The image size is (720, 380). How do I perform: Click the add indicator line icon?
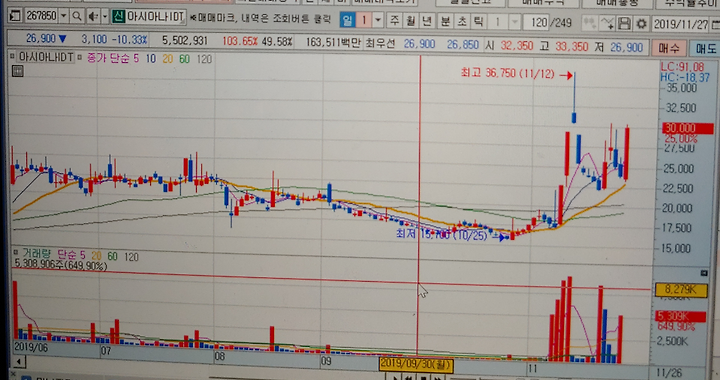(607, 23)
